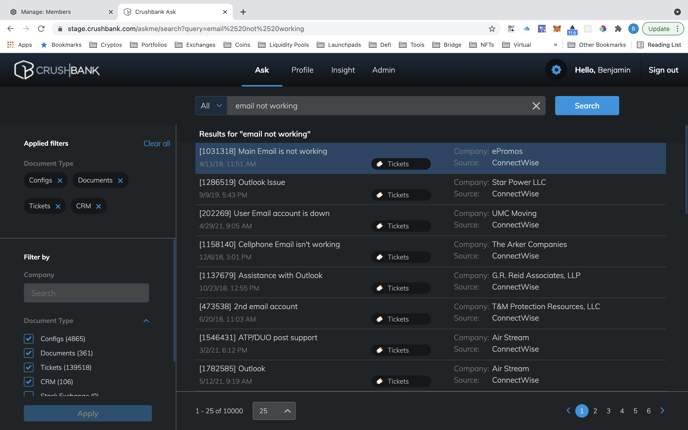Click the Clear all link
This screenshot has height=430, width=688.
tap(157, 143)
